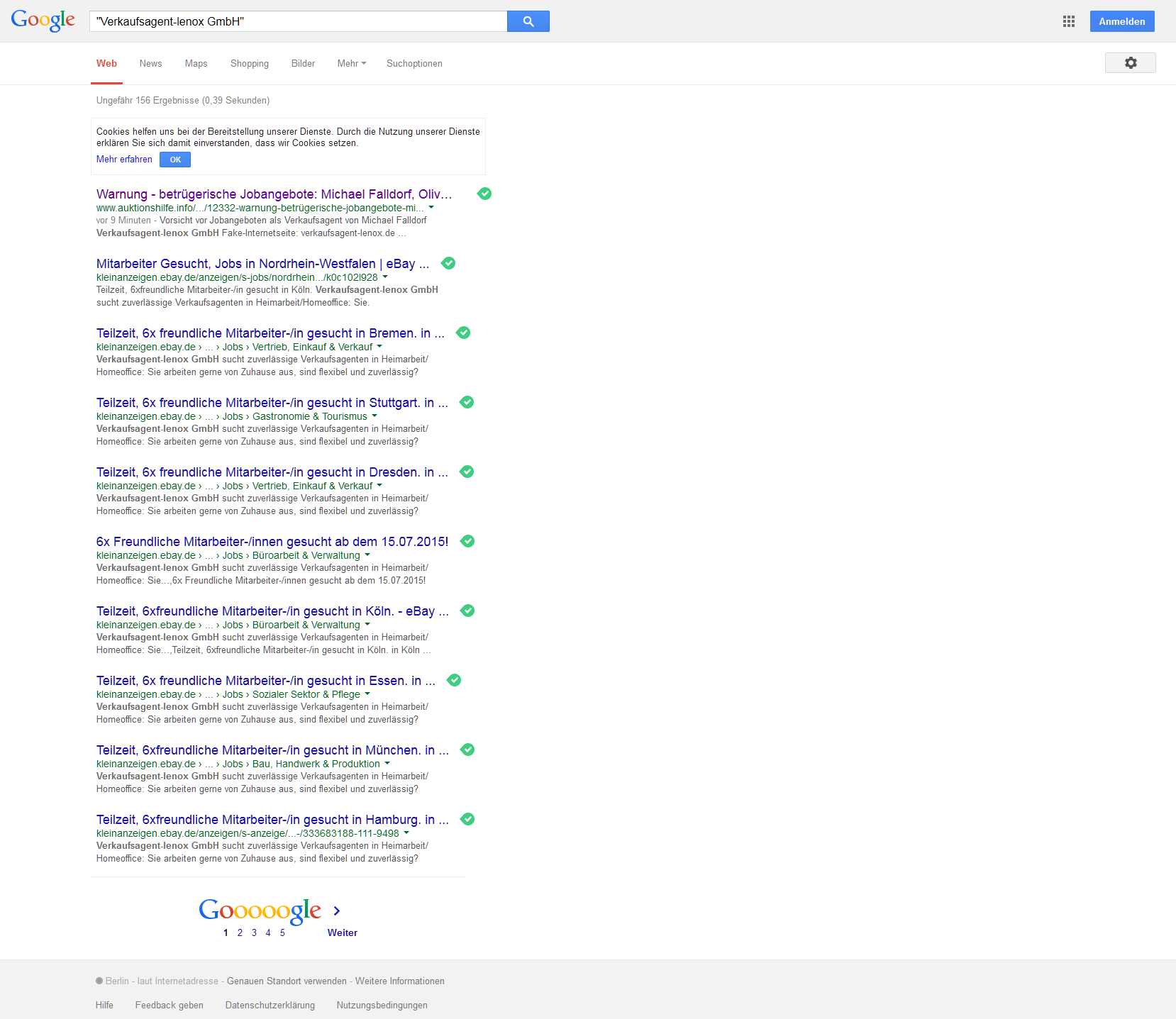Focus the search query input field
The height and width of the screenshot is (1019, 1176).
299,21
